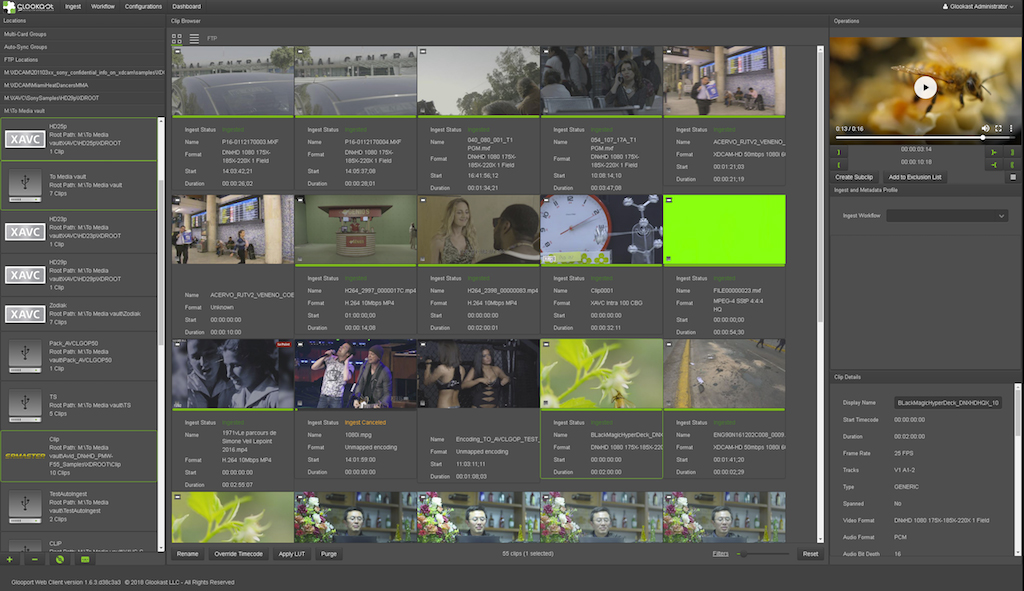
Task: Toggle selection marker on Clip0001 clock thumbnail
Action: point(545,200)
